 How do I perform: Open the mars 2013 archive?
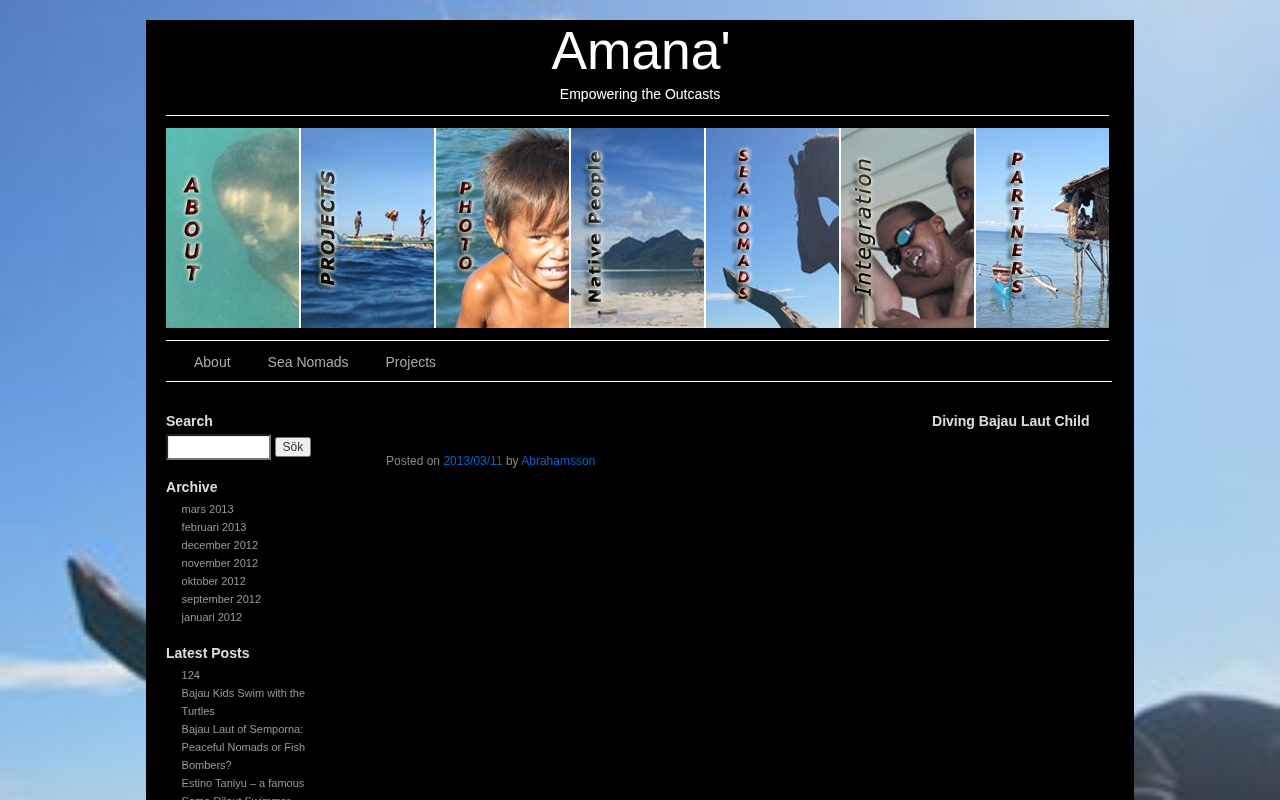tap(207, 509)
